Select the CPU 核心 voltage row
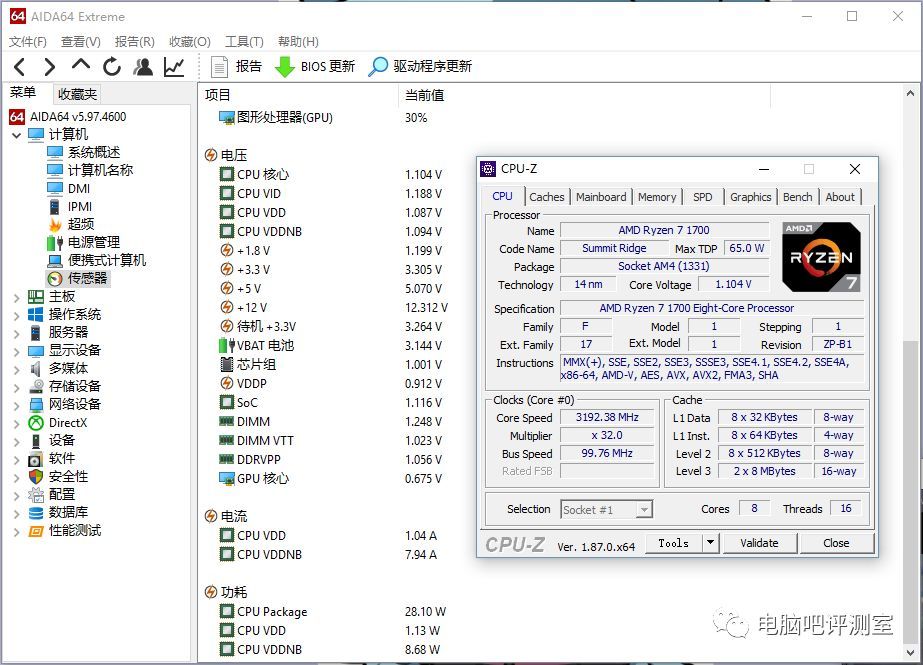The image size is (923, 665). click(x=333, y=175)
